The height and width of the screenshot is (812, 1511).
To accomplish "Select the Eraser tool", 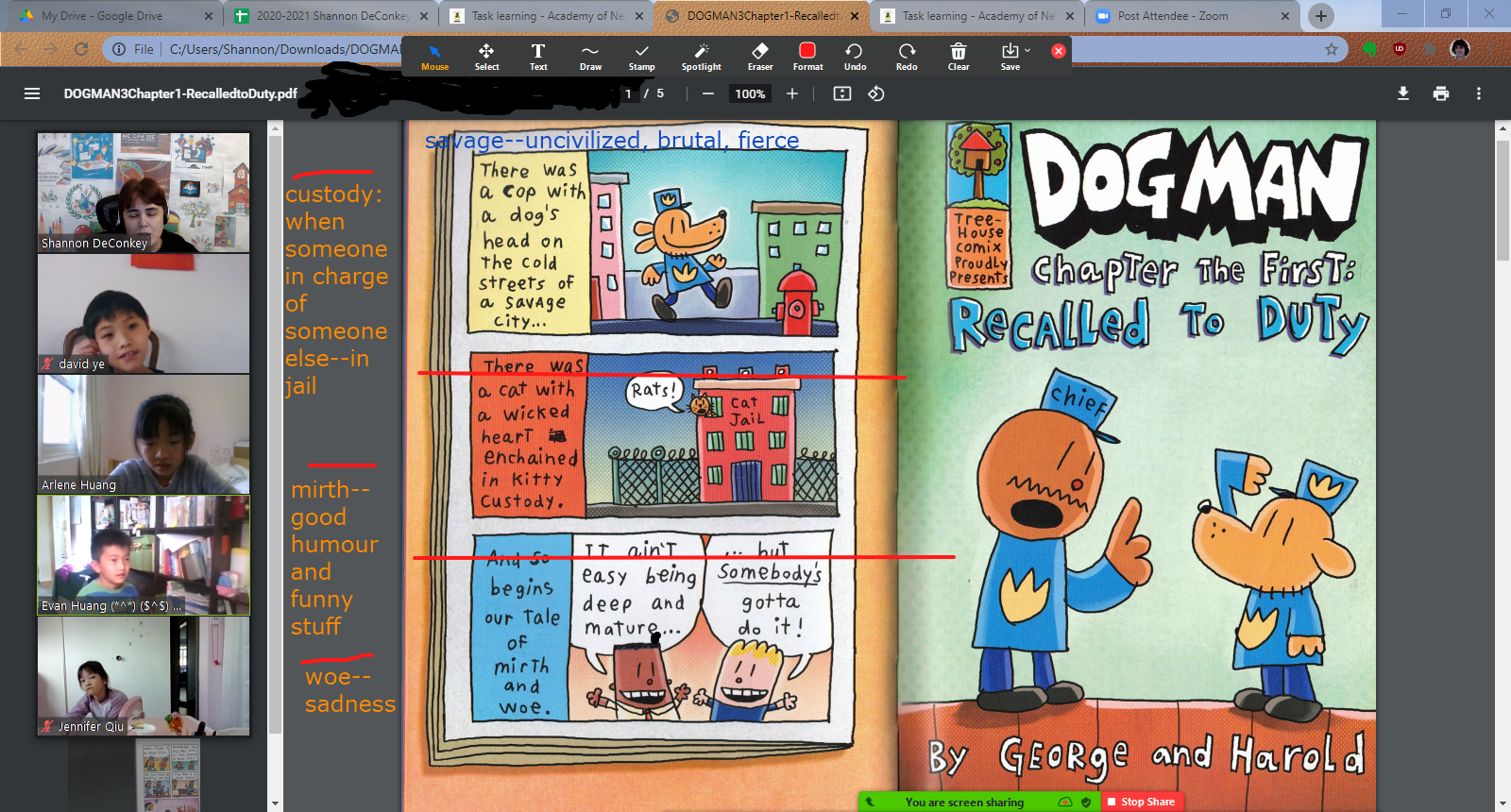I will coord(760,57).
